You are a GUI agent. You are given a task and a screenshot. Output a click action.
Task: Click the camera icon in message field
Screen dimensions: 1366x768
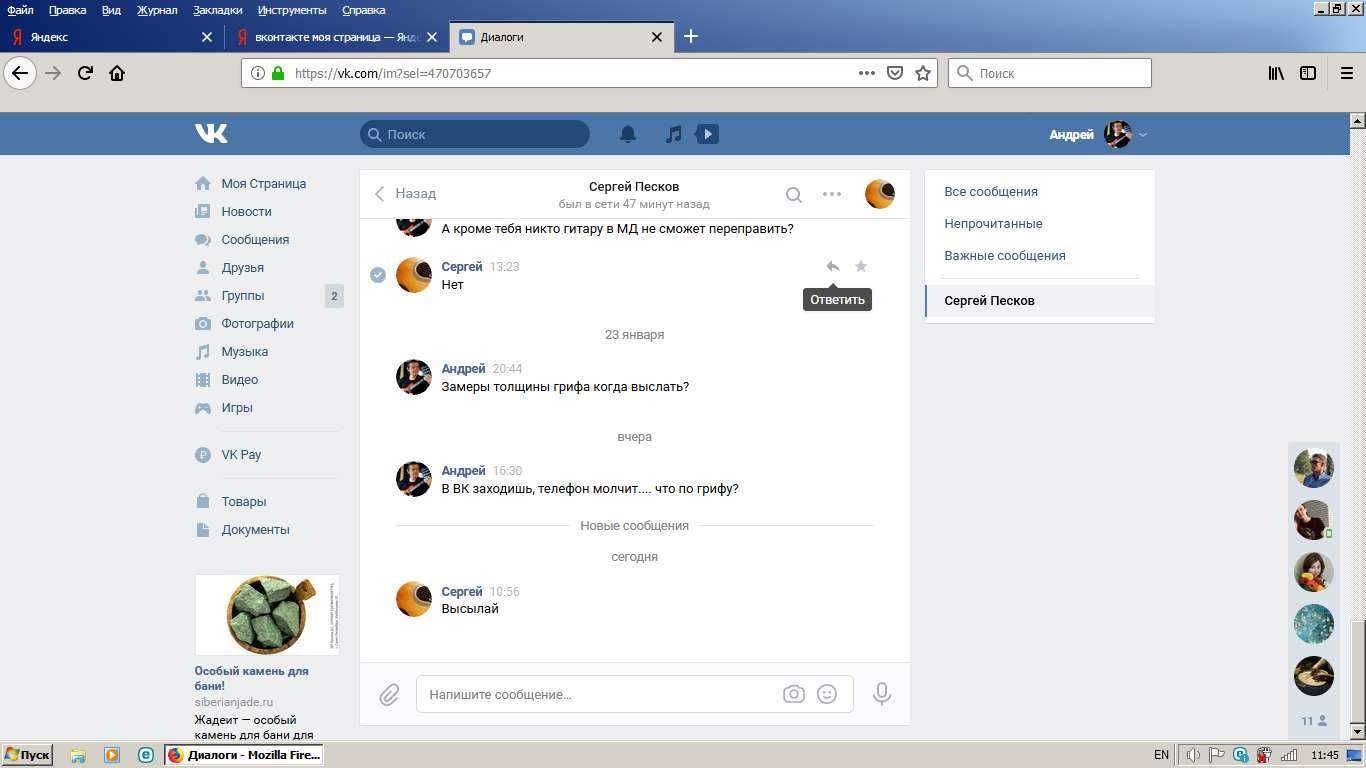click(793, 694)
